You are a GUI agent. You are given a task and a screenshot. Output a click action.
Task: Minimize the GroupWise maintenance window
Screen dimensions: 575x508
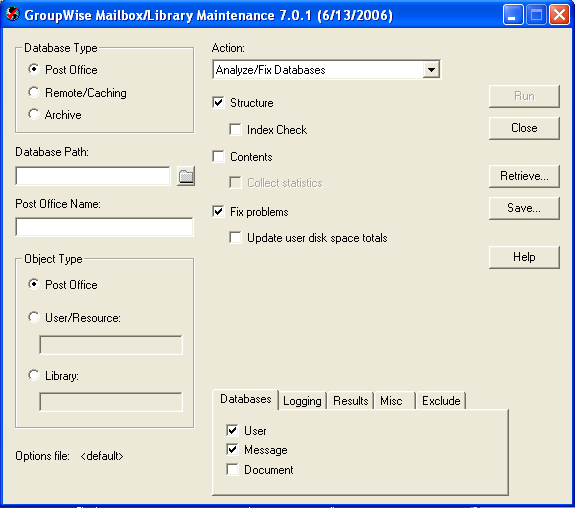[513, 15]
